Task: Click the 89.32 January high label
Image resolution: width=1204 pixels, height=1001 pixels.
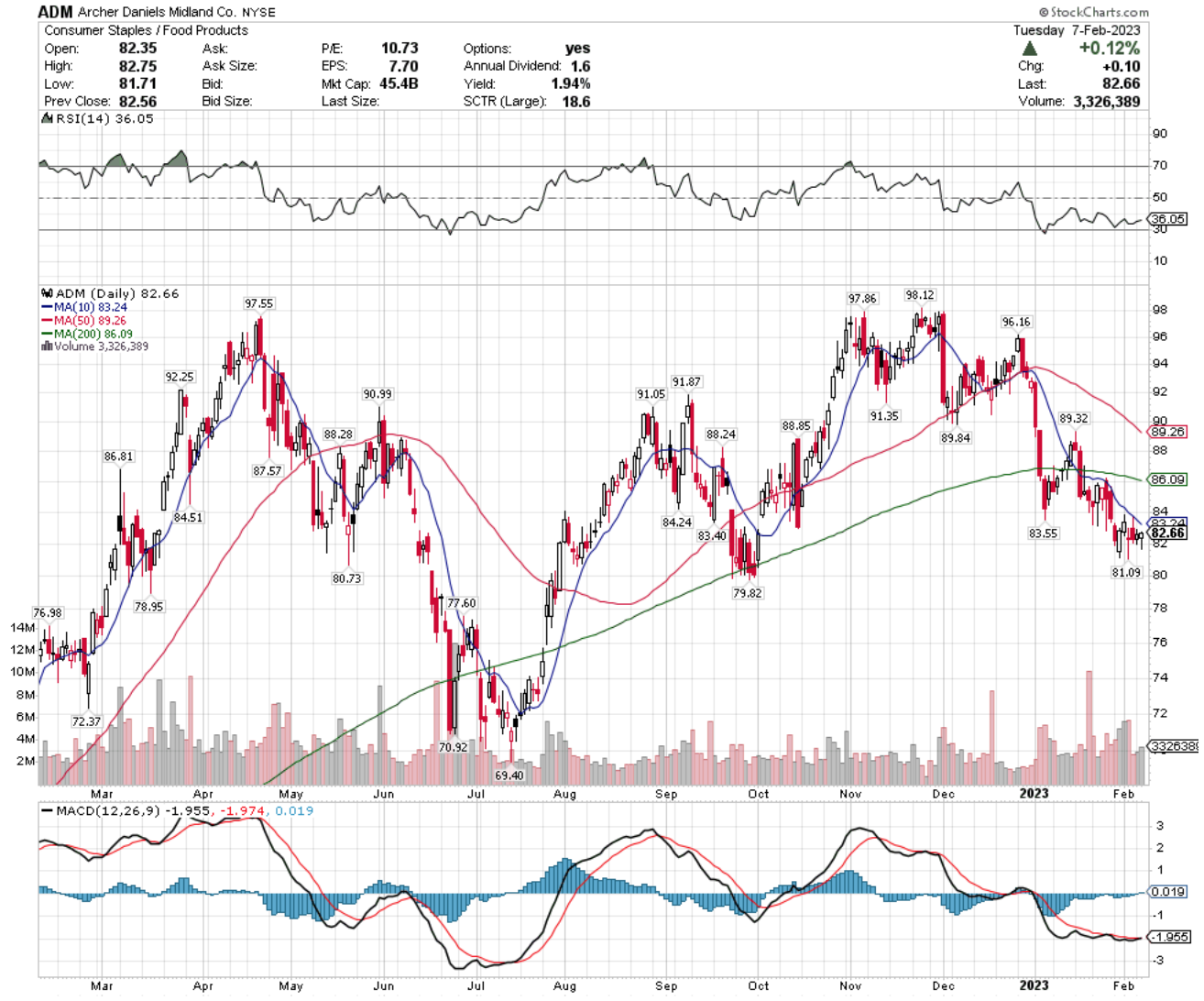Action: (1074, 418)
